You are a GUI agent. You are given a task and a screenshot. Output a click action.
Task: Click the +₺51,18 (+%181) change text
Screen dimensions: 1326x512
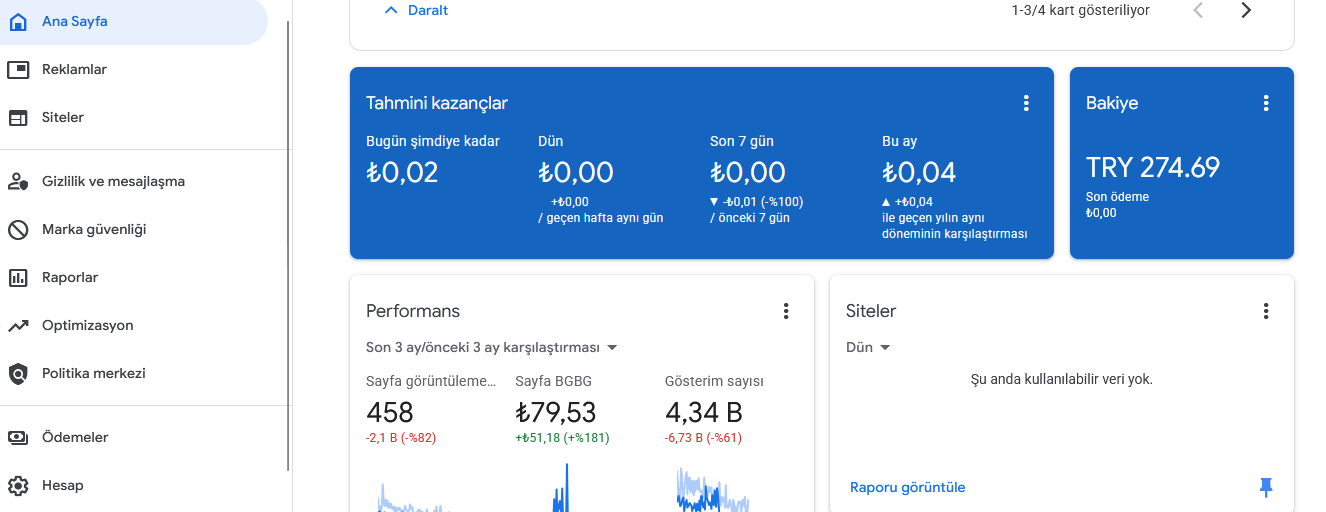562,437
